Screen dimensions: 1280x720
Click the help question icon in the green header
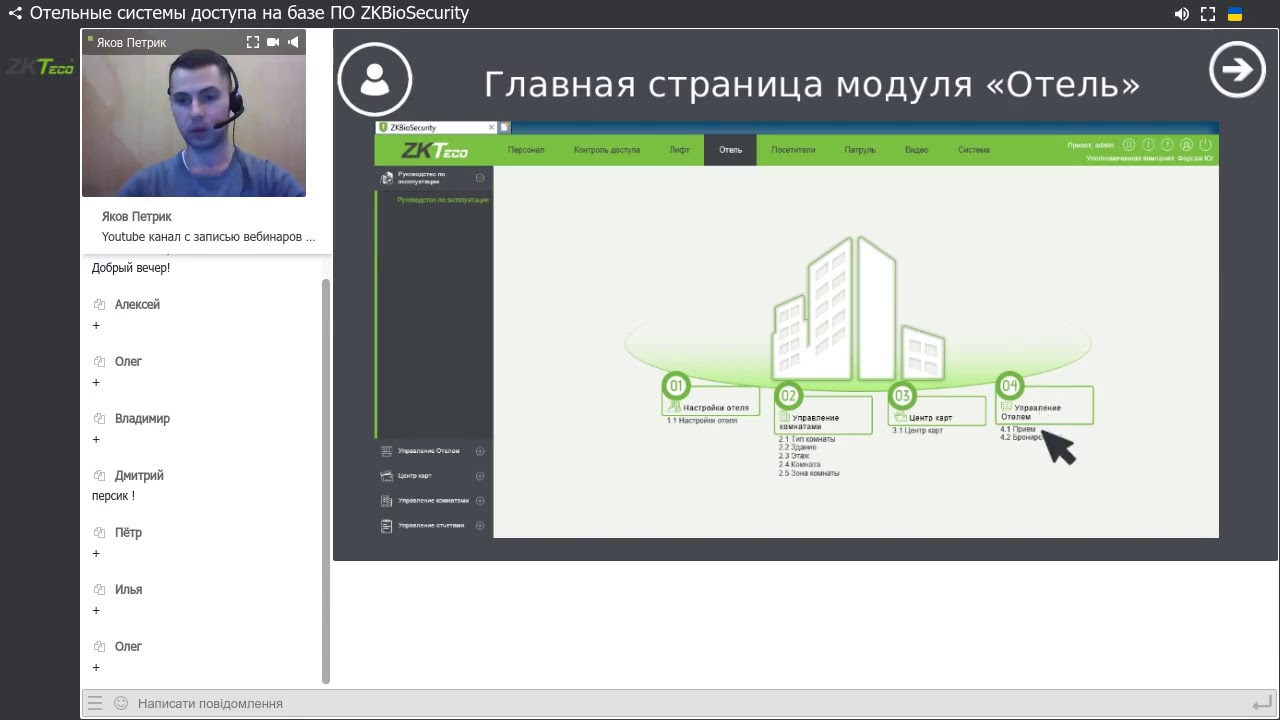click(x=1167, y=145)
